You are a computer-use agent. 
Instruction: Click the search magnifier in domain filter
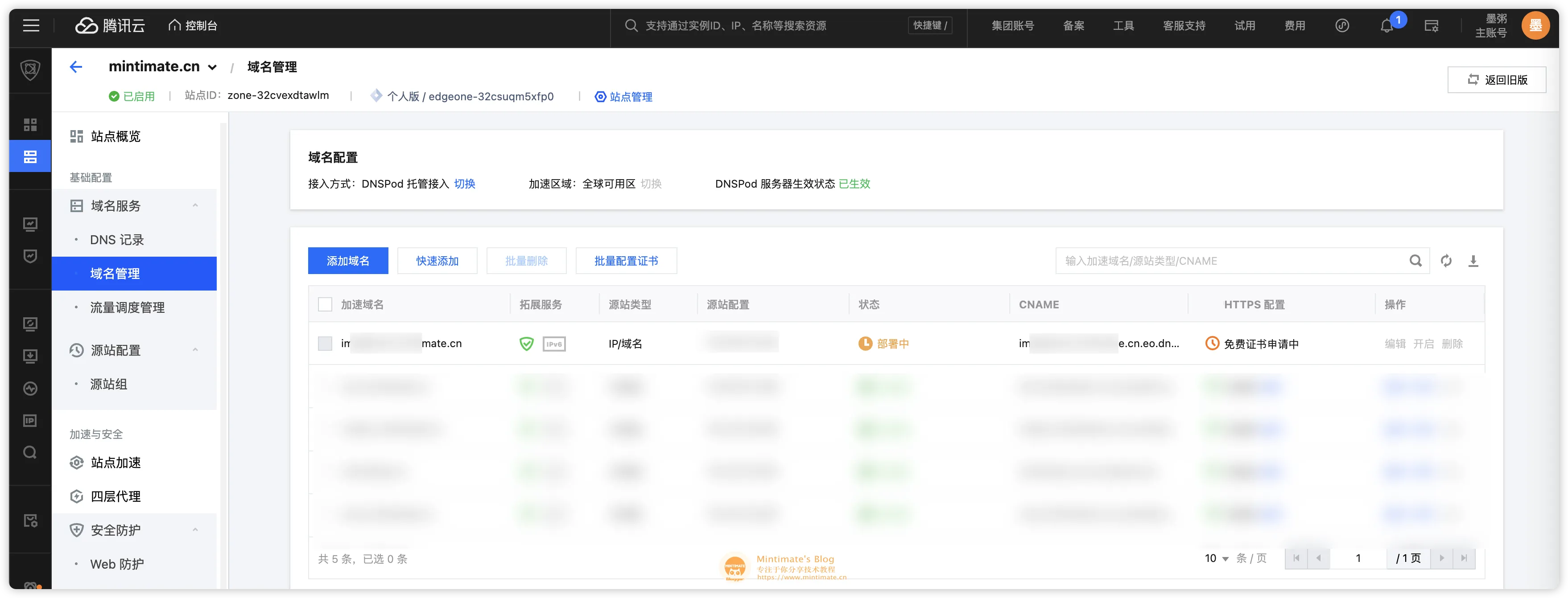coord(1416,261)
